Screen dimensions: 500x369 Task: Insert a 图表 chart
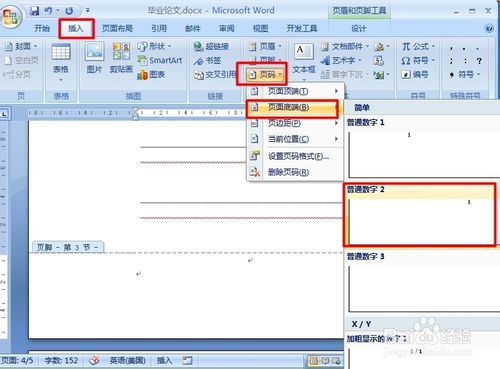coord(151,74)
